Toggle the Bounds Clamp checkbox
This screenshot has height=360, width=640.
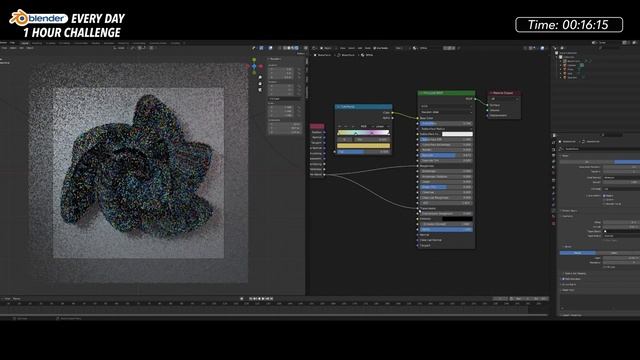[x=605, y=204]
